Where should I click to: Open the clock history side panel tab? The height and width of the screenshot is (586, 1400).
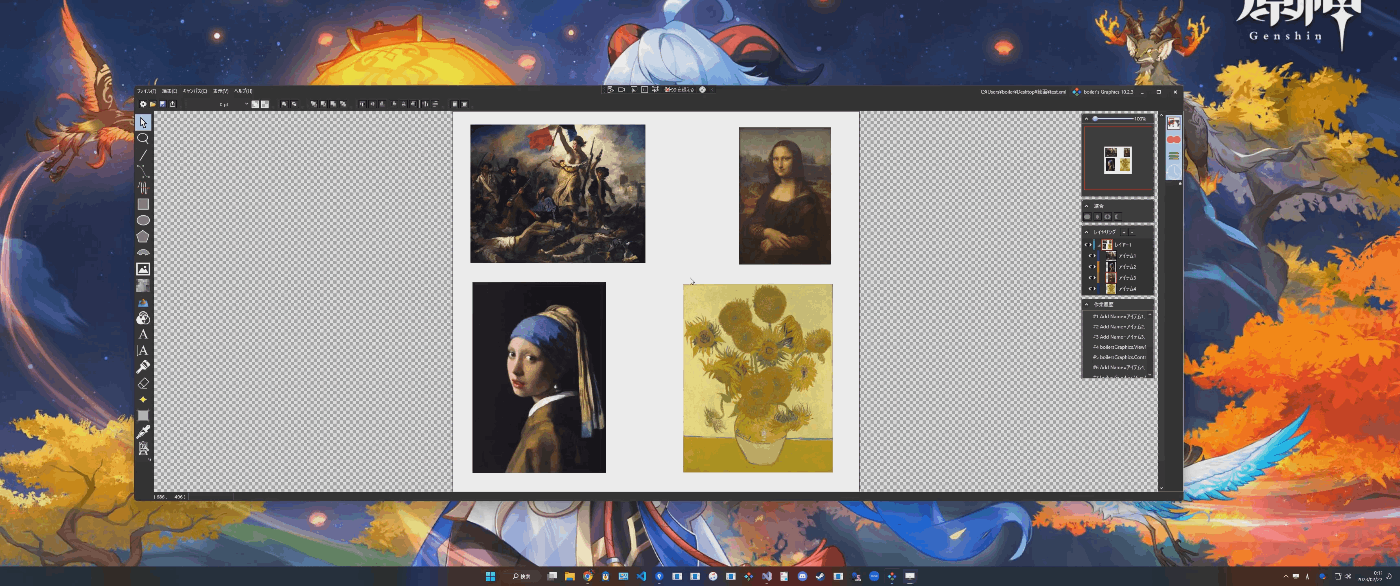1174,171
